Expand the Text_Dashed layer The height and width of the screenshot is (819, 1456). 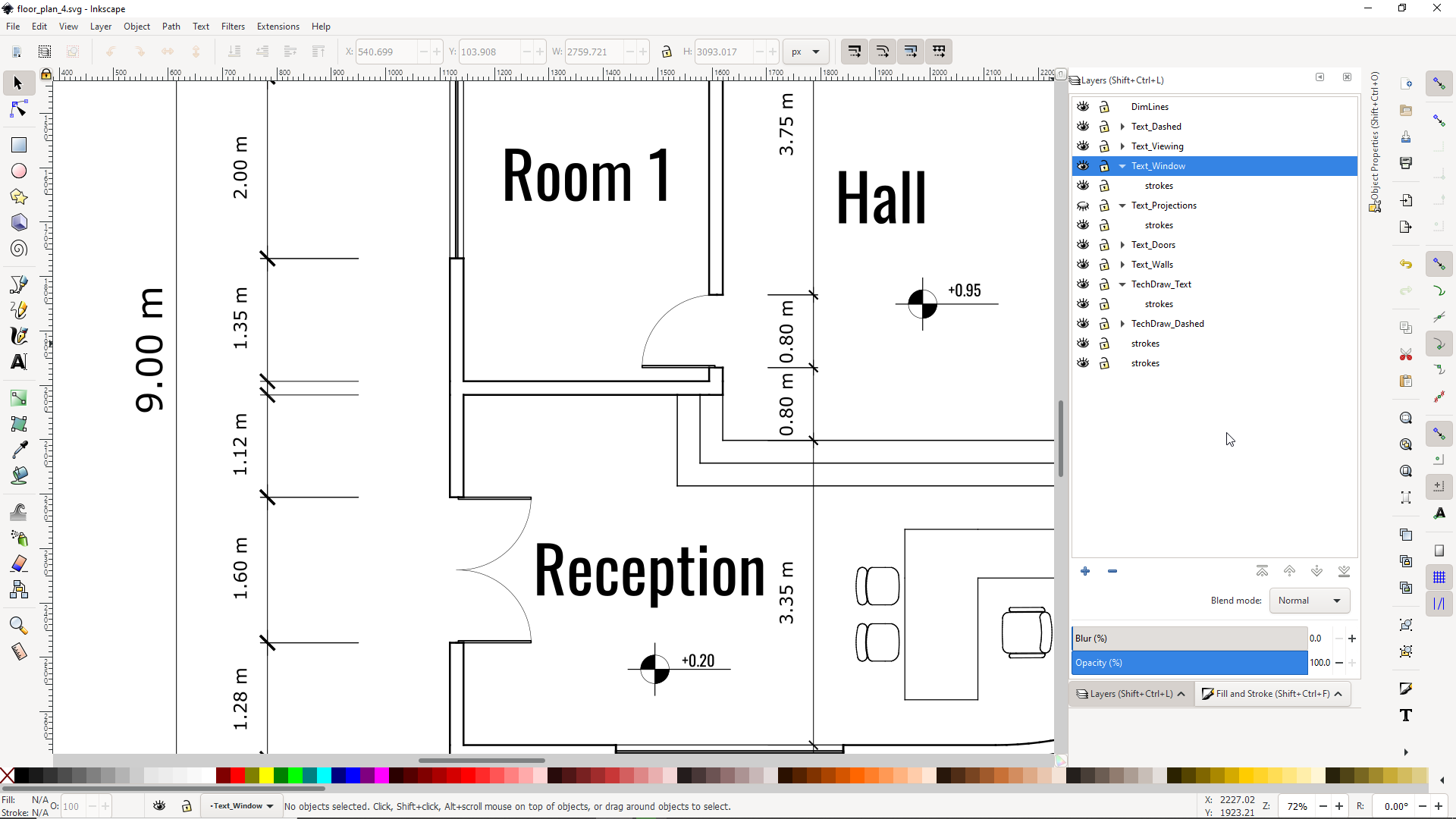(x=1122, y=127)
